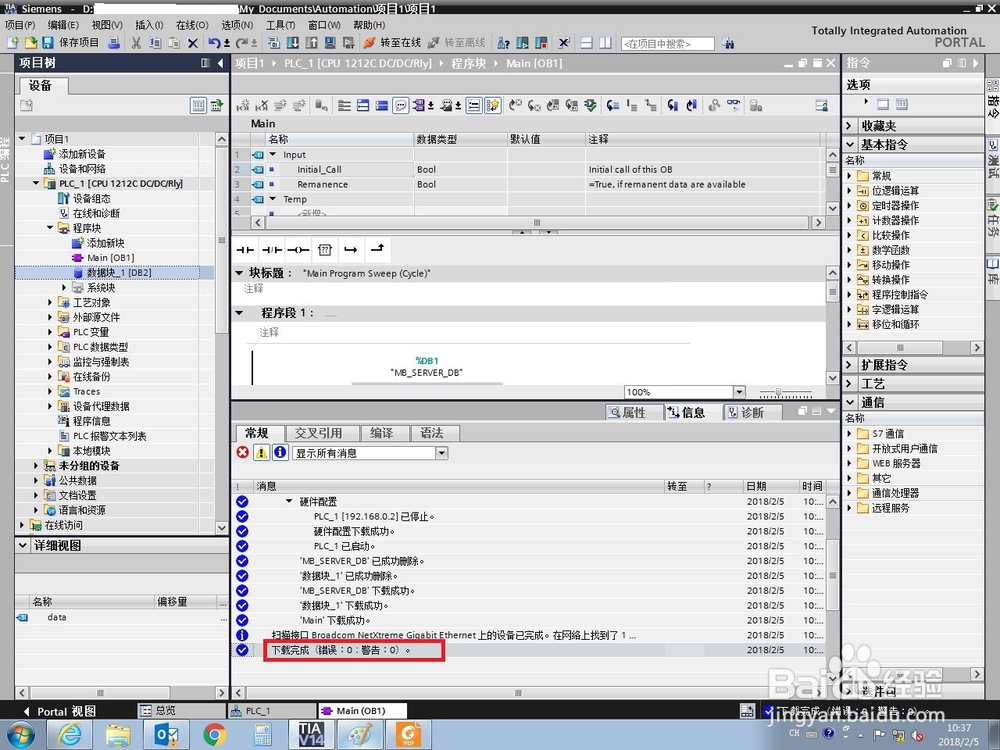Screen dimensions: 1000x750
Task: Click the upload from device icon
Action: [x=311, y=43]
